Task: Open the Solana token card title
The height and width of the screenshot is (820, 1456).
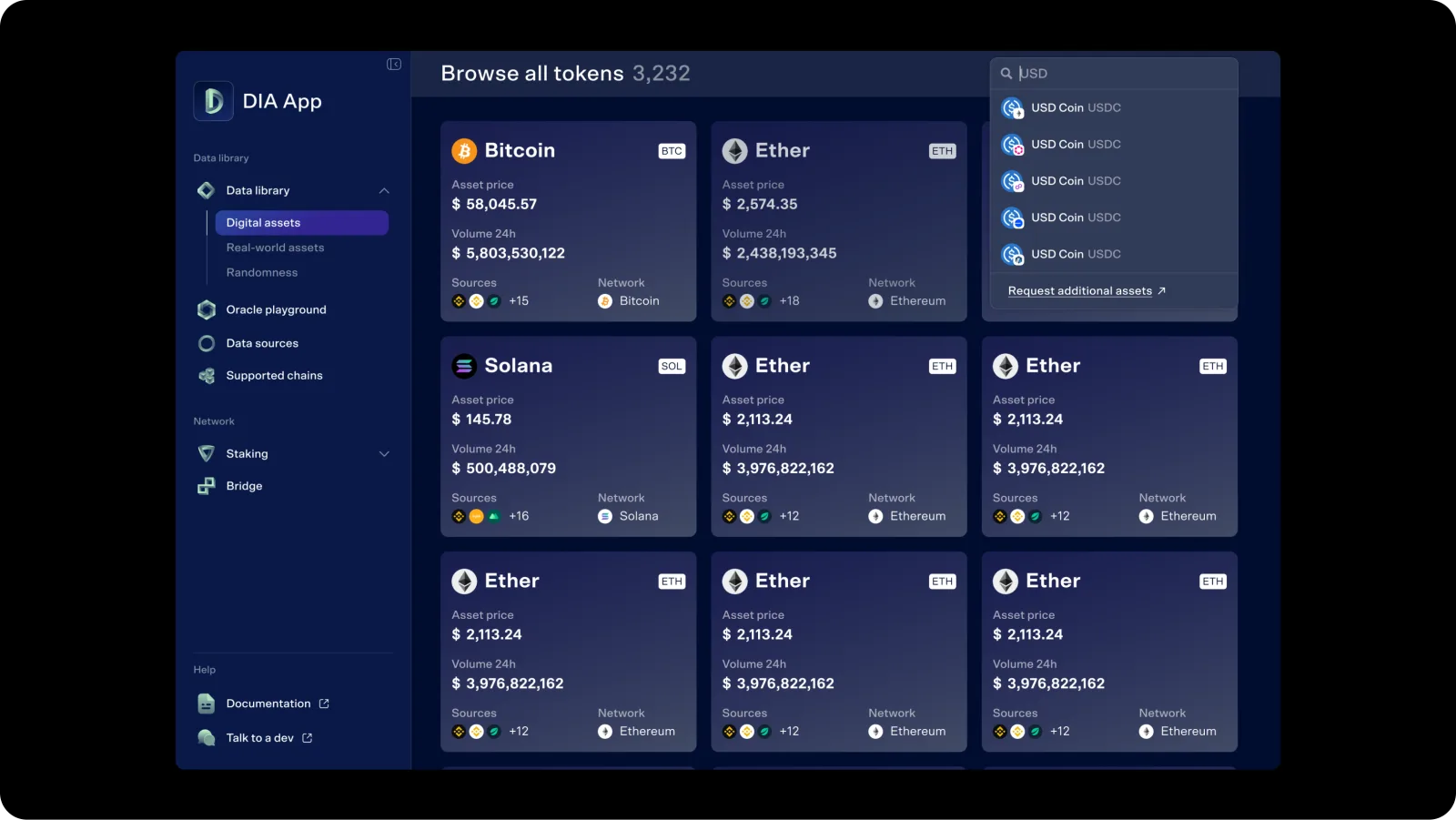Action: pos(518,366)
